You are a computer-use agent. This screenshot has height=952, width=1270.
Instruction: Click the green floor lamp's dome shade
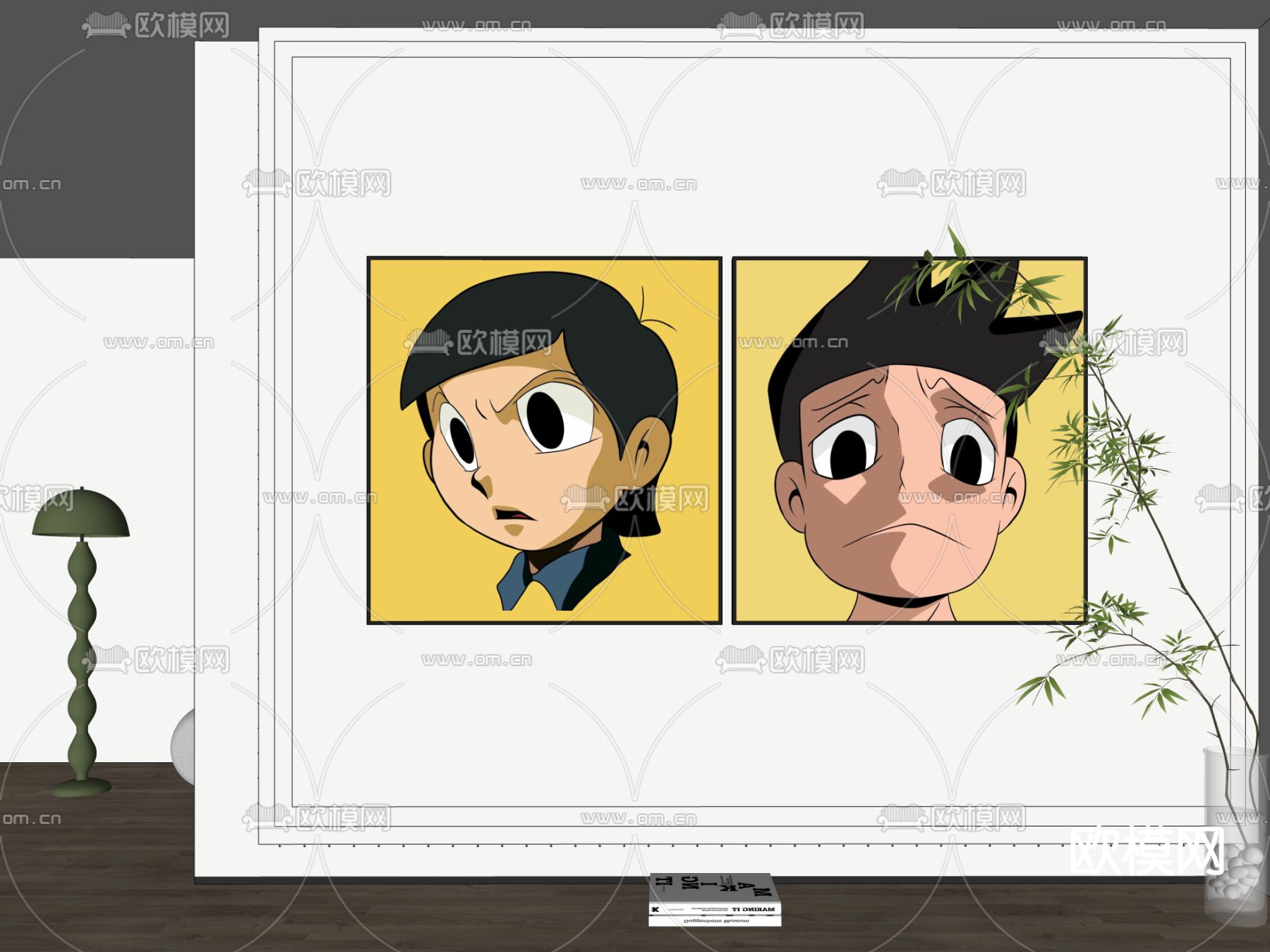pyautogui.click(x=80, y=513)
